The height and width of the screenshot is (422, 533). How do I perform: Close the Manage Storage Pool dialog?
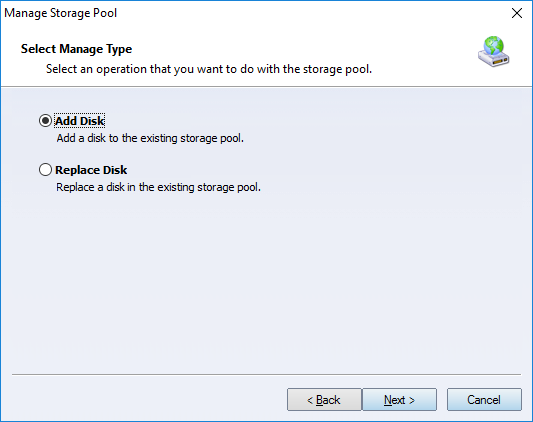coord(517,13)
